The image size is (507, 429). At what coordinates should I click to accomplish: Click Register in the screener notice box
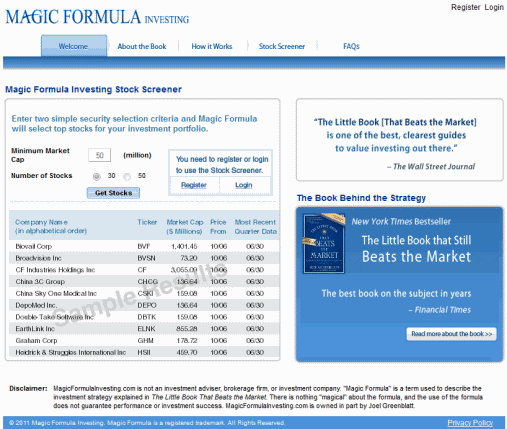[x=194, y=185]
